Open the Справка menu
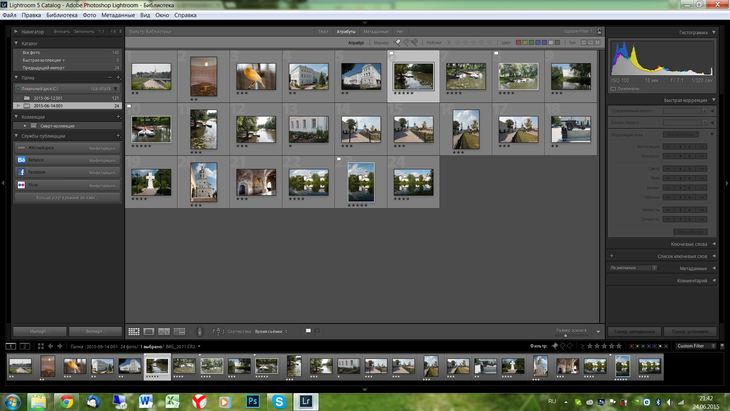 [185, 15]
